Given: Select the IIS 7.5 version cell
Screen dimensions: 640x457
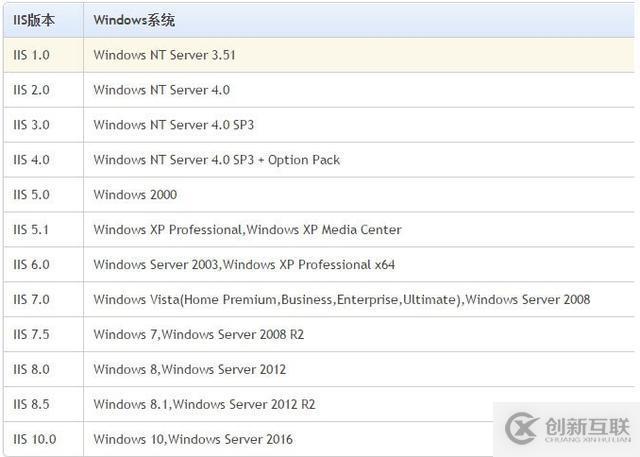Looking at the screenshot, I should pyautogui.click(x=31, y=335).
